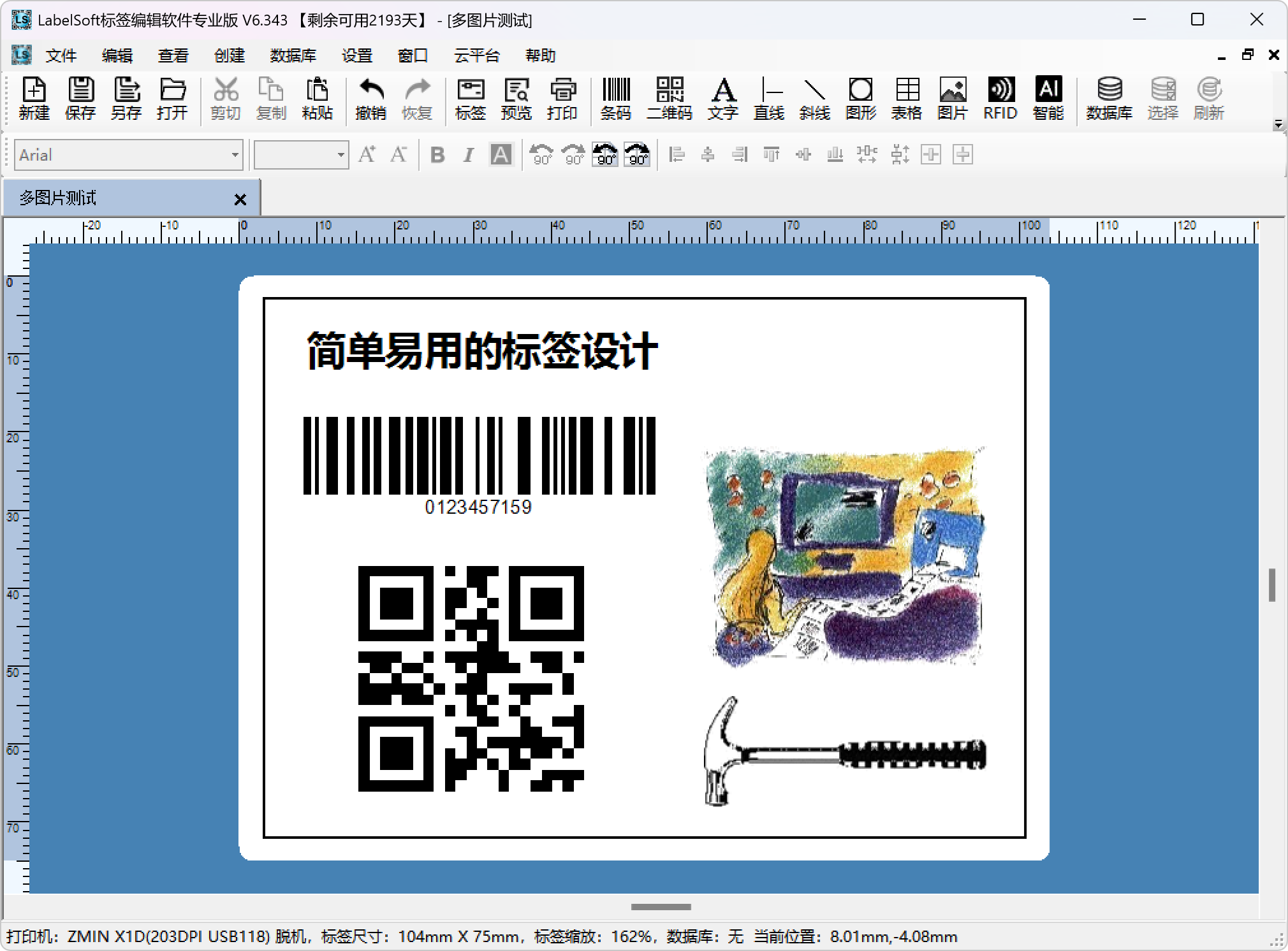Toggle Italic formatting
Image resolution: width=1288 pixels, height=951 pixels.
click(x=469, y=154)
